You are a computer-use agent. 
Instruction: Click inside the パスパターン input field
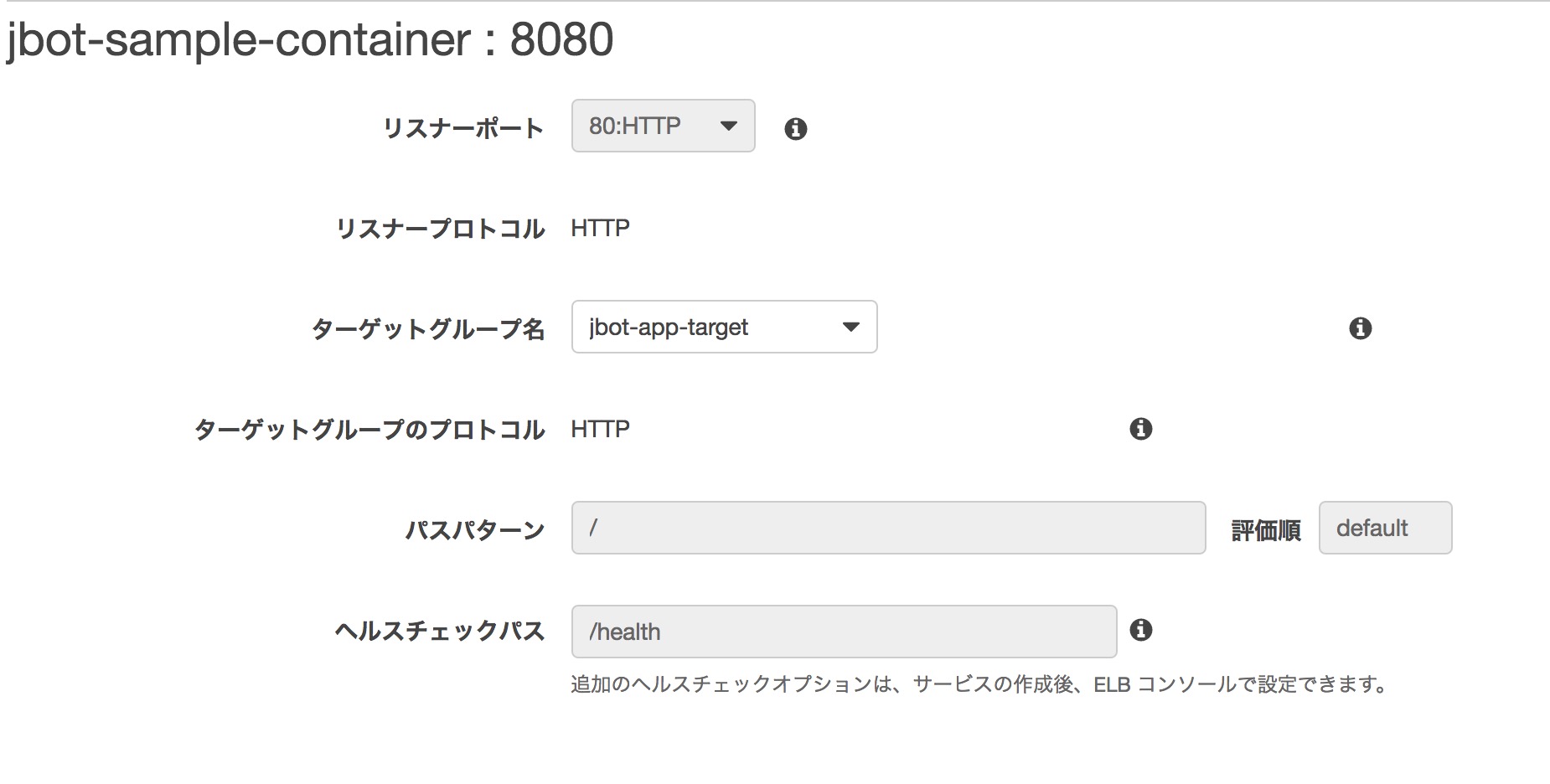pyautogui.click(x=888, y=528)
